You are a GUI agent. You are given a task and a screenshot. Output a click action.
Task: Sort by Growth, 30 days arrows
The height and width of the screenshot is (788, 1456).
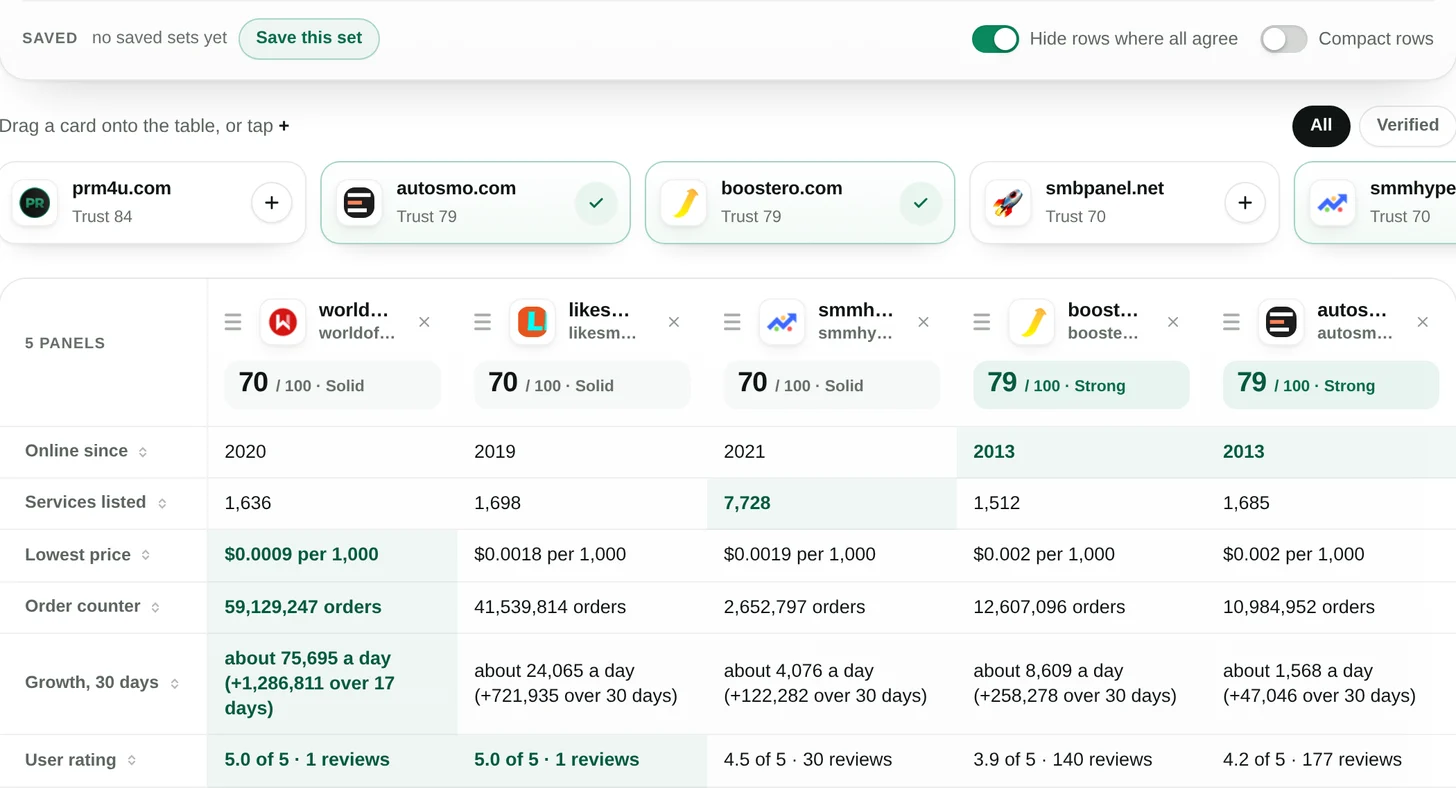coord(174,684)
